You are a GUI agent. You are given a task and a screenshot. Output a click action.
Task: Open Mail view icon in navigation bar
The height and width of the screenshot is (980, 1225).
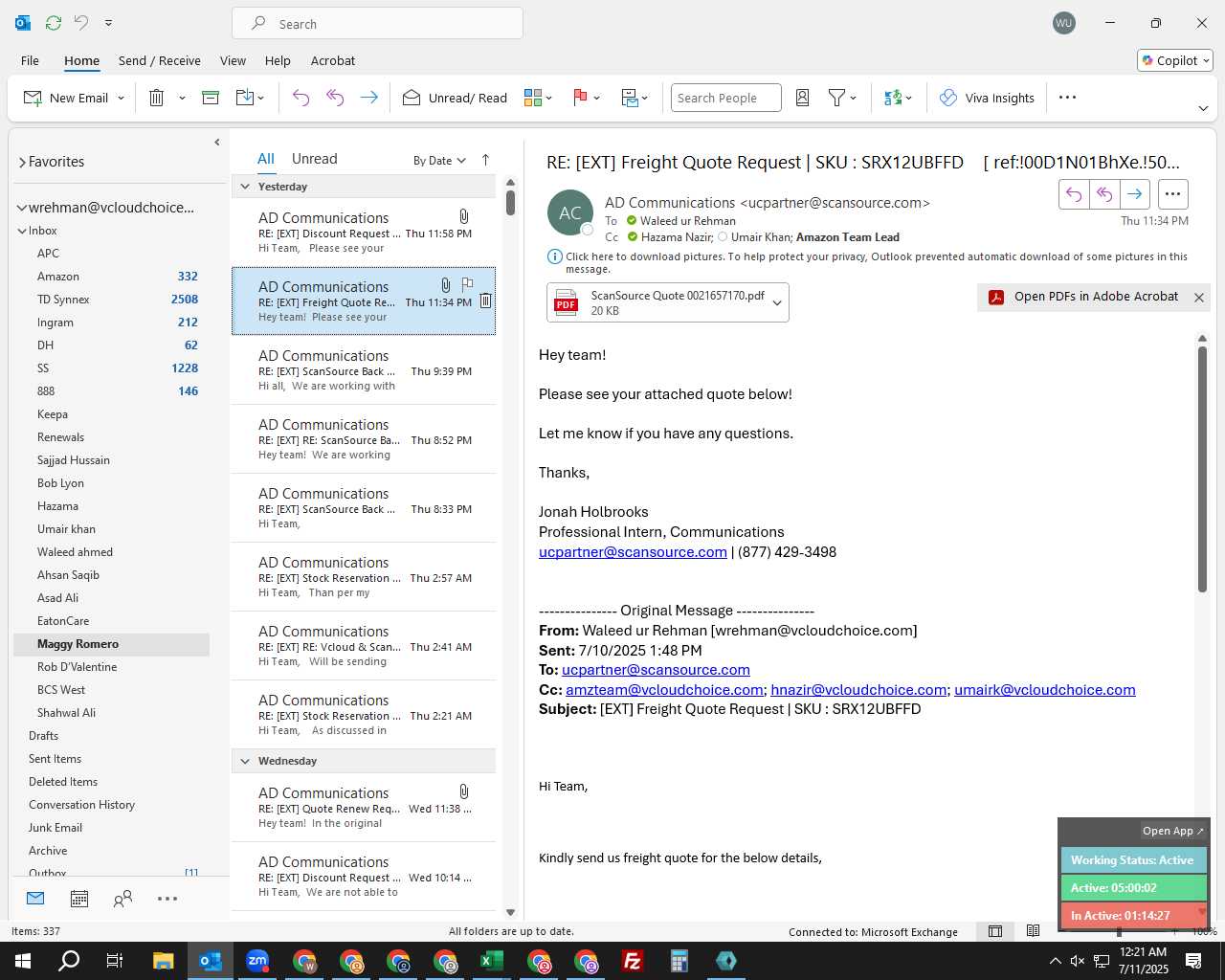point(35,899)
